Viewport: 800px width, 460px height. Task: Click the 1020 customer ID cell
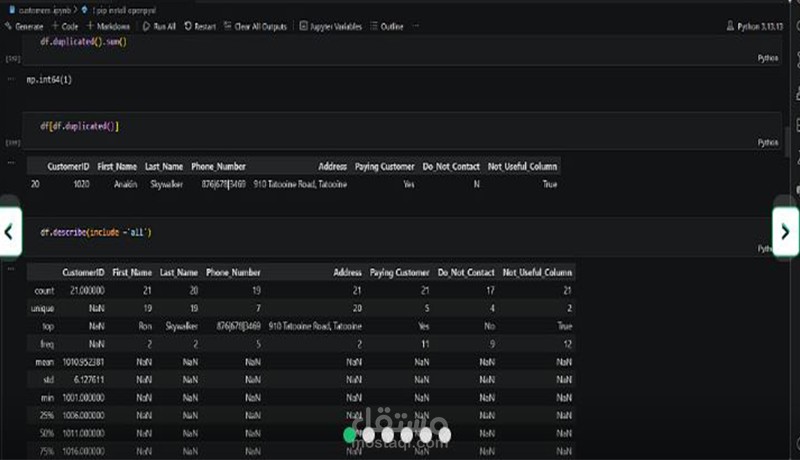click(81, 184)
